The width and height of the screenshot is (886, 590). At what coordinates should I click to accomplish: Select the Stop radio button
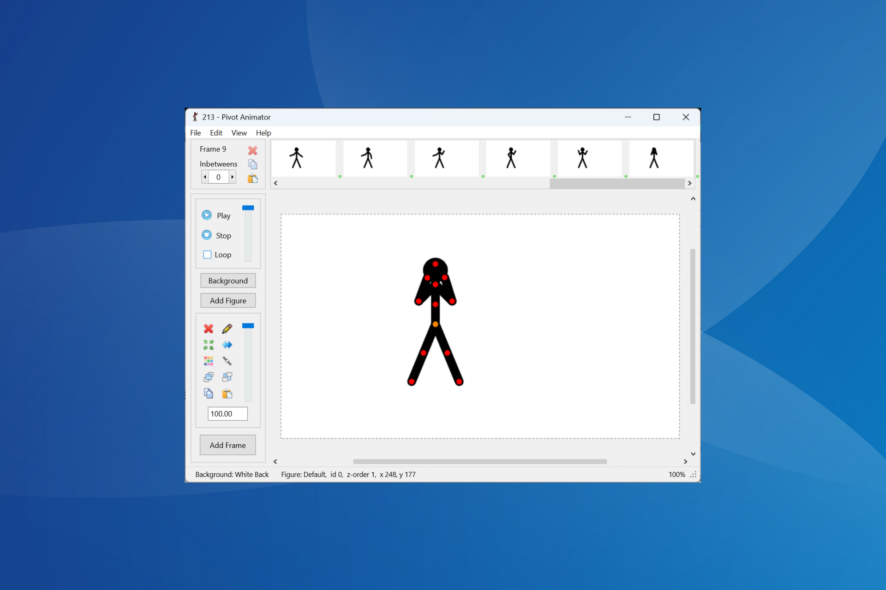209,235
